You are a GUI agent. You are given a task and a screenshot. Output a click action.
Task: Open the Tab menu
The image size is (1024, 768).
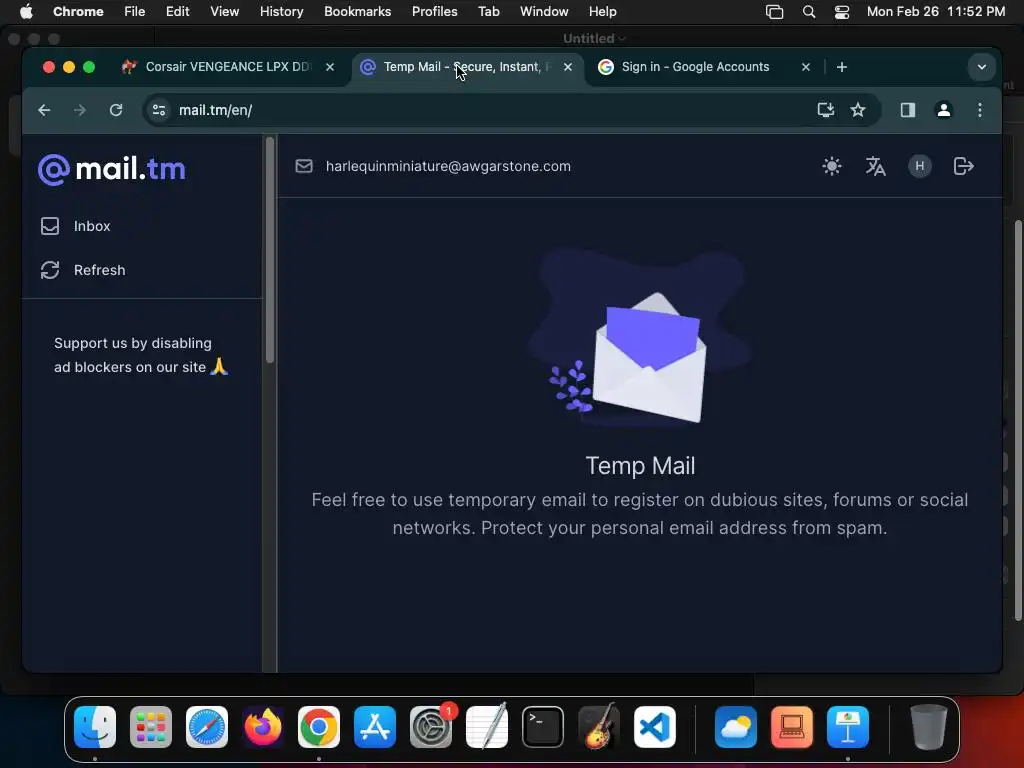(x=488, y=12)
